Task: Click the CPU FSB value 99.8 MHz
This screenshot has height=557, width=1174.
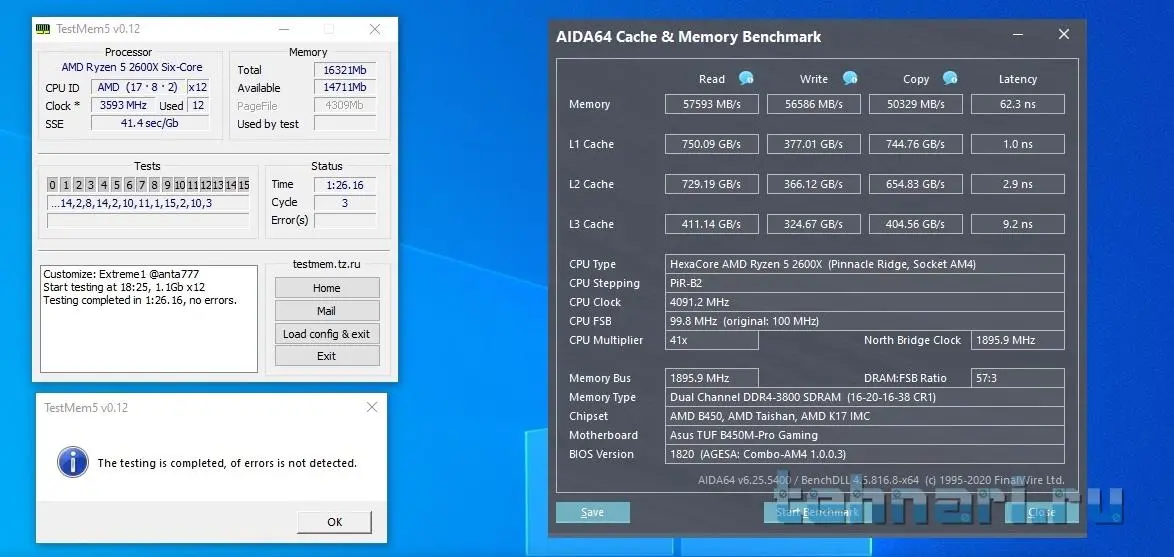Action: click(865, 321)
